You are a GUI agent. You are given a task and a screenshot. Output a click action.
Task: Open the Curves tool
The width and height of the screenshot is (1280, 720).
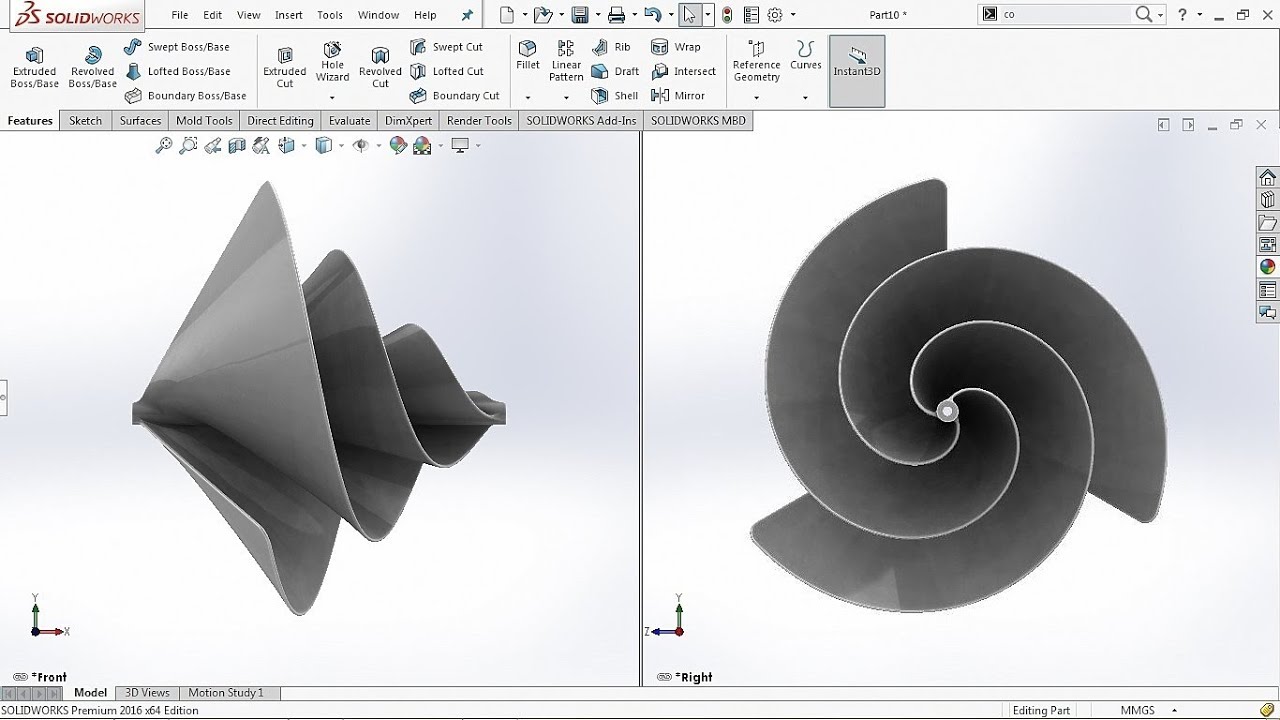click(805, 55)
